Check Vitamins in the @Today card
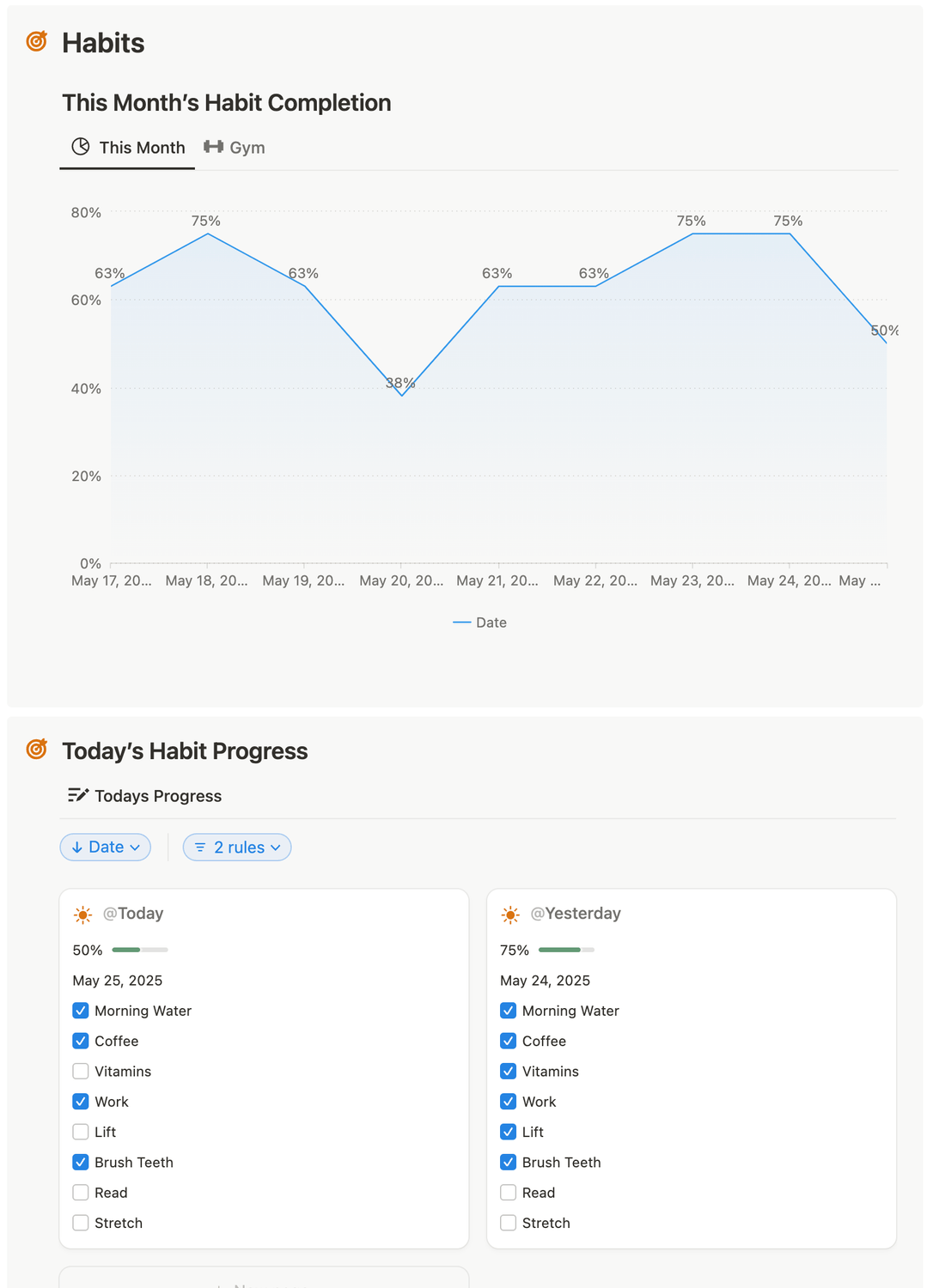Viewport: 933px width, 1288px height. [81, 1071]
